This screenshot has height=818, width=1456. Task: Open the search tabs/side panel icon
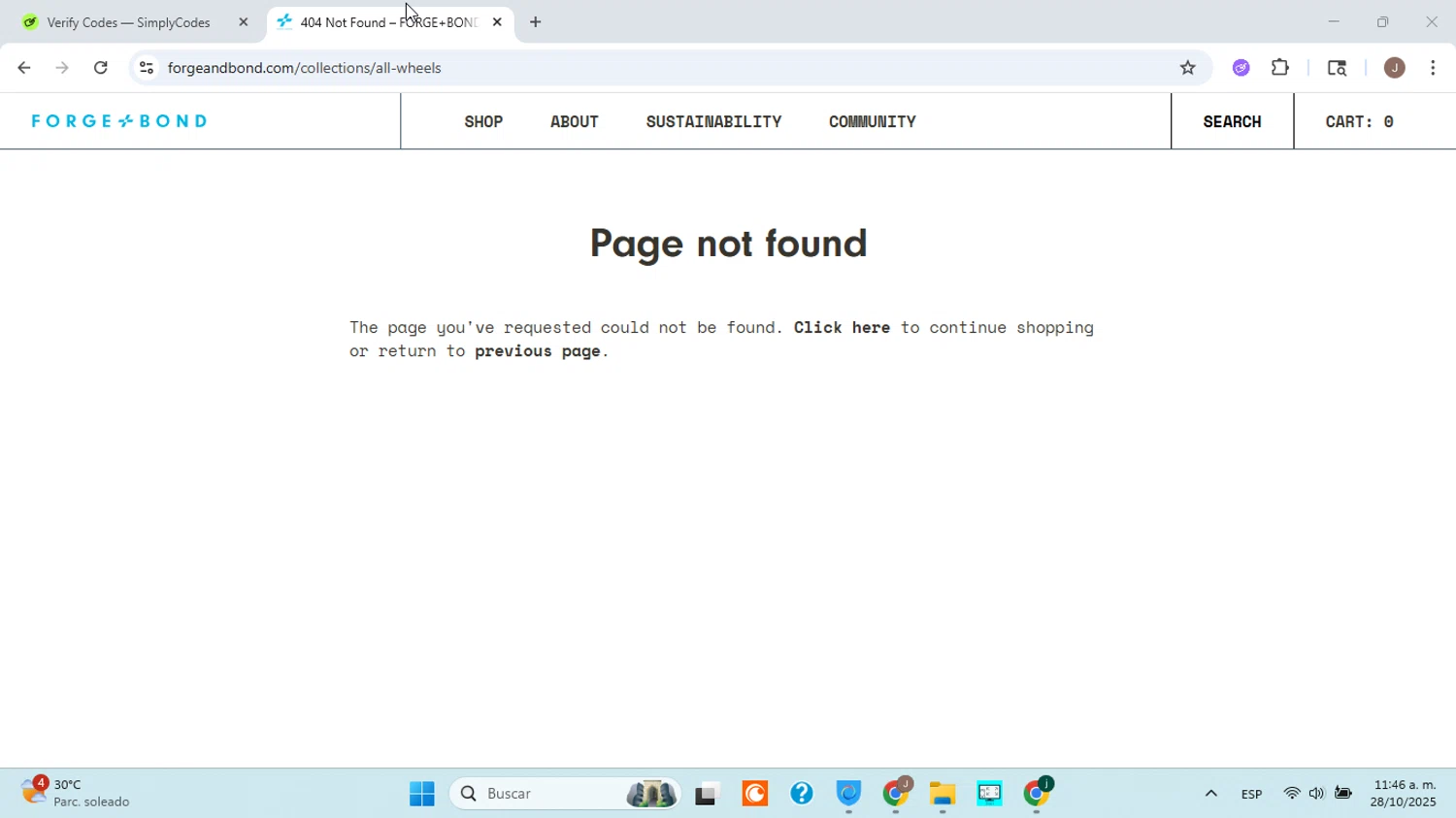point(1337,68)
